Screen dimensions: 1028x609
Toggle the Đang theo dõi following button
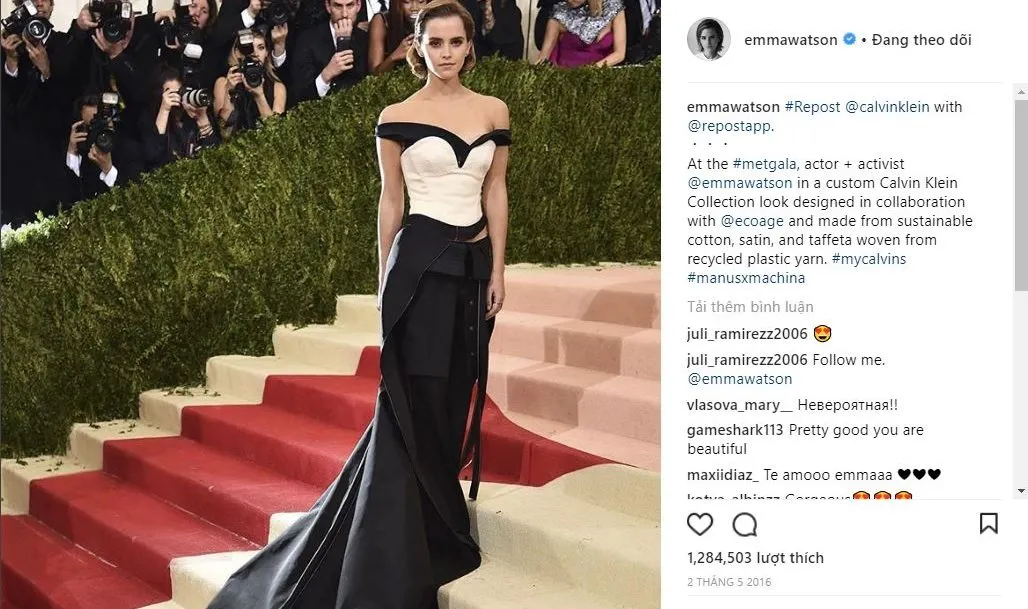coord(921,40)
